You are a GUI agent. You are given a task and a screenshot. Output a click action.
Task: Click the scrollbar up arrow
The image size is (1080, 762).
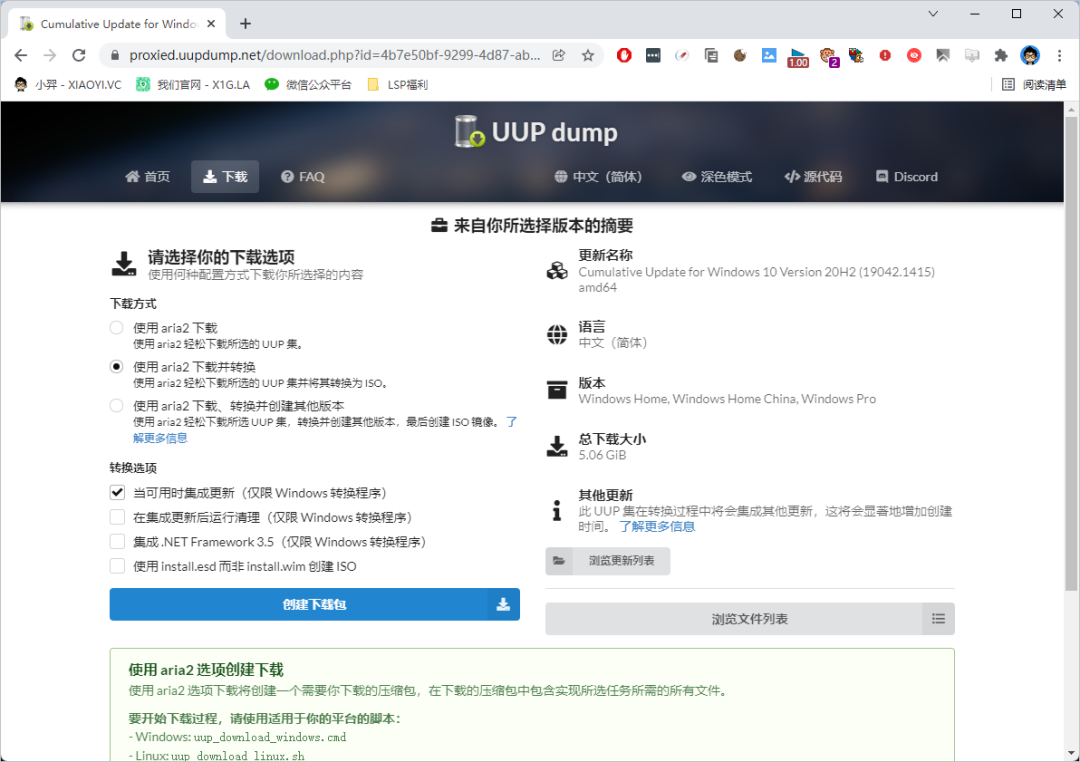coord(1072,110)
